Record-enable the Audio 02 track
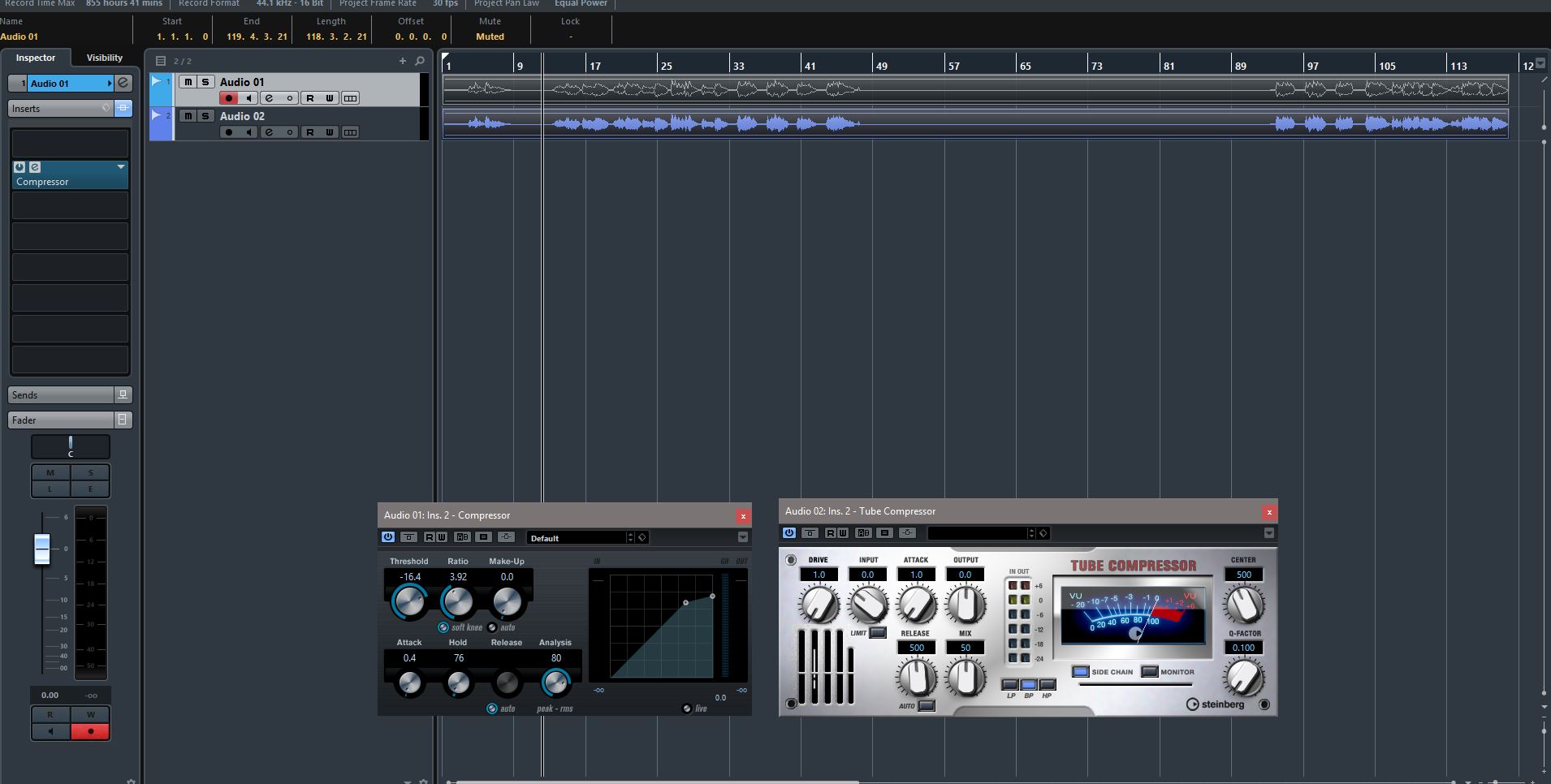 click(229, 132)
